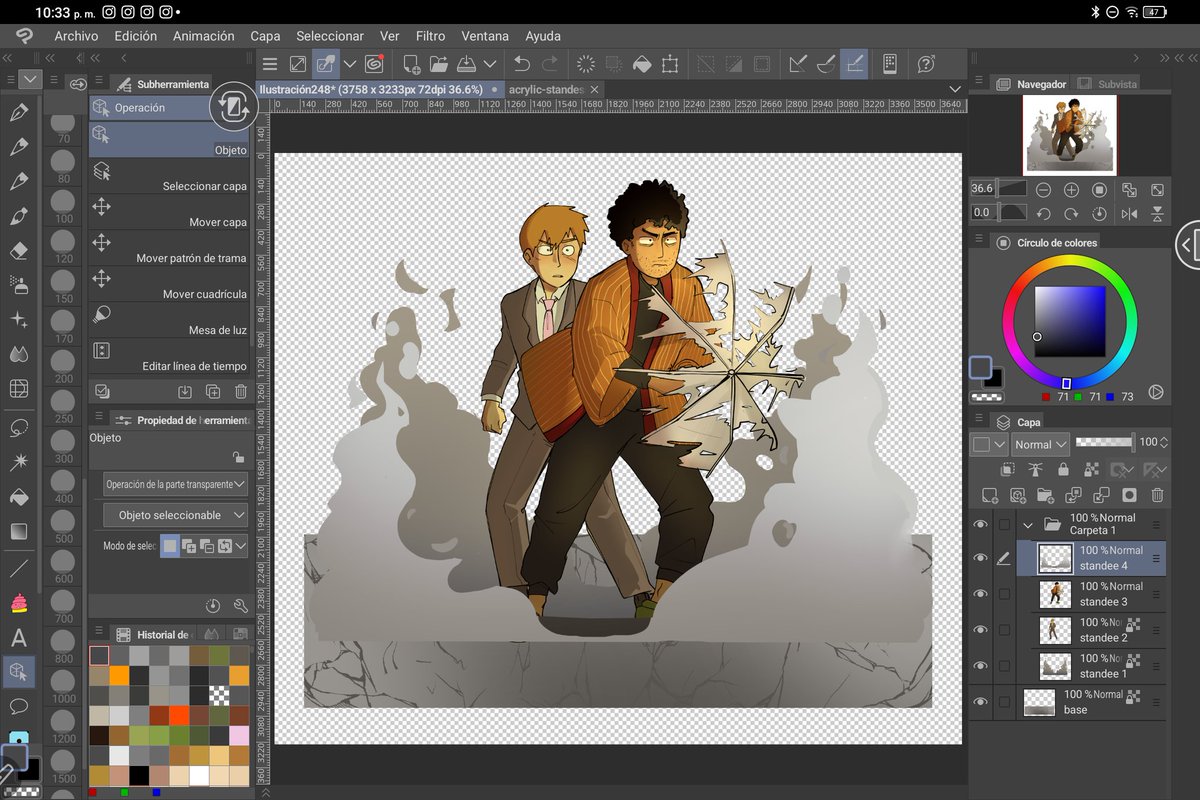Click the New canvas icon in command bar
The width and height of the screenshot is (1200, 800).
pyautogui.click(x=411, y=64)
